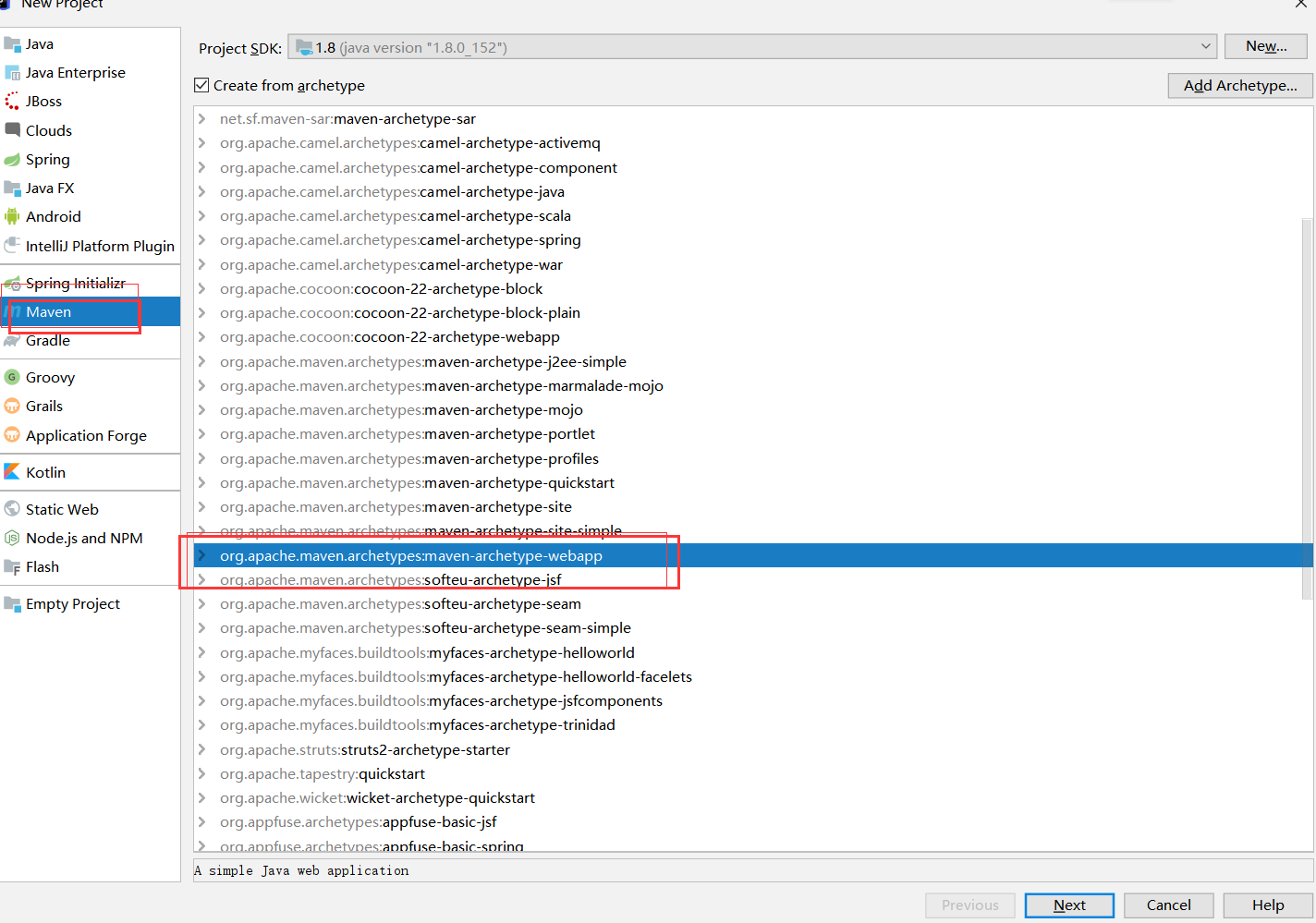Expand myfaces-archetype-helloworld row

click(201, 652)
